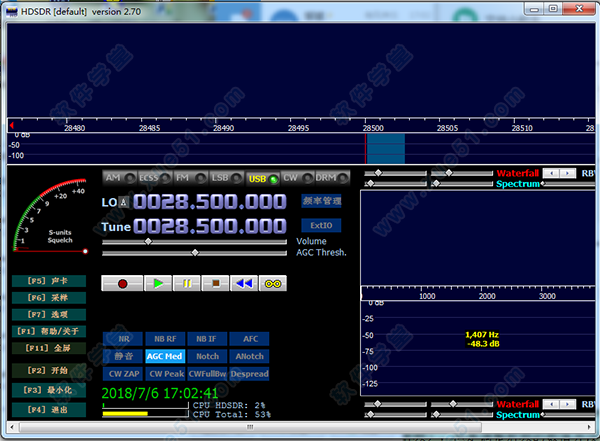Toggle loop playback infinity button
Image resolution: width=600 pixels, height=441 pixels.
click(272, 284)
